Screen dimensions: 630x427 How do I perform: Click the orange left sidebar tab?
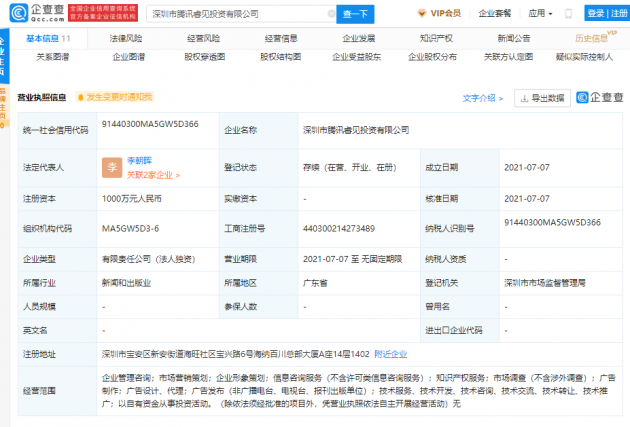pos(3,106)
